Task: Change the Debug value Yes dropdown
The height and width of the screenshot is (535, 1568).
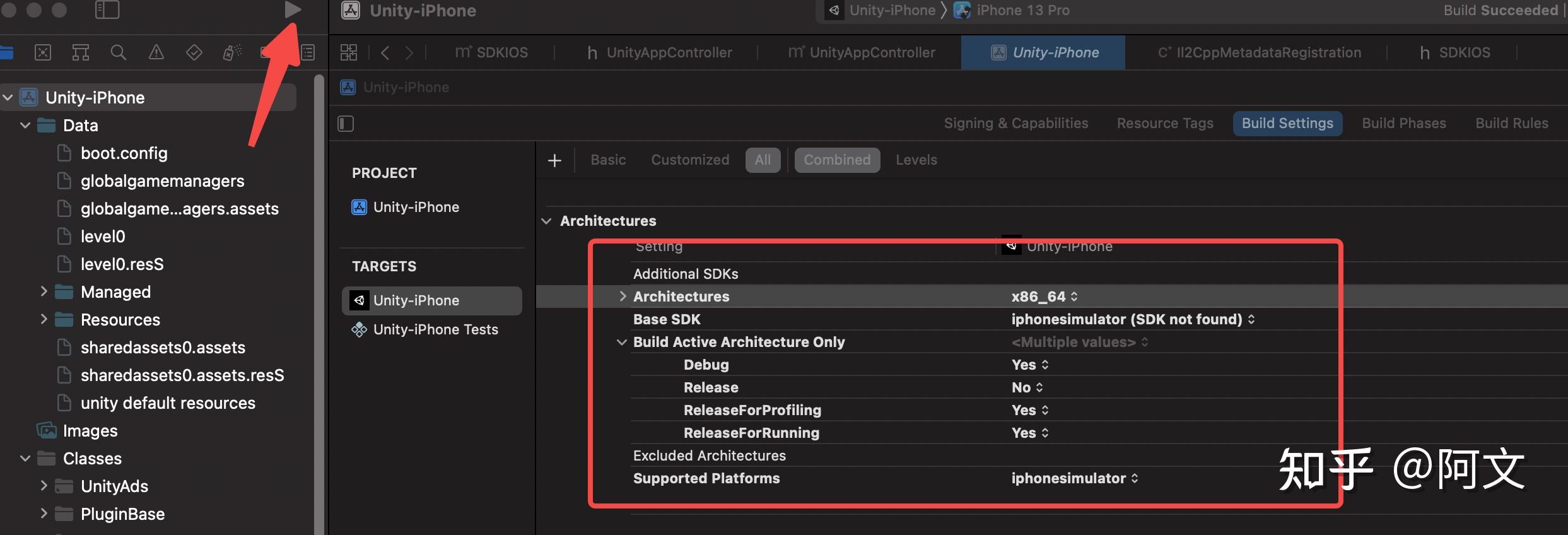Action: tap(1030, 365)
